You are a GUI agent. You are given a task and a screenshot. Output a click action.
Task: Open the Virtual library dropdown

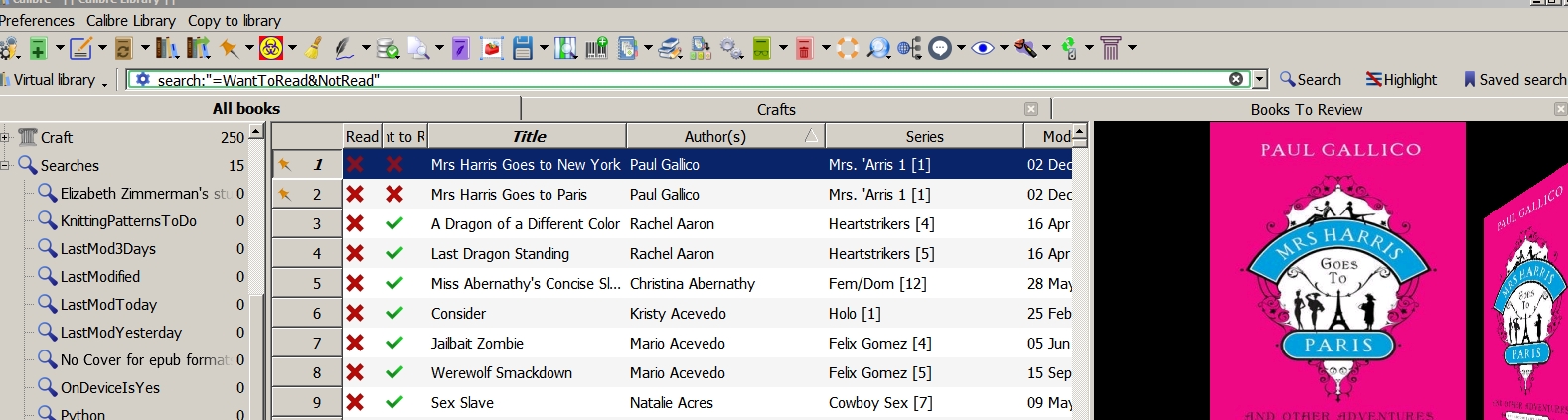coord(56,80)
